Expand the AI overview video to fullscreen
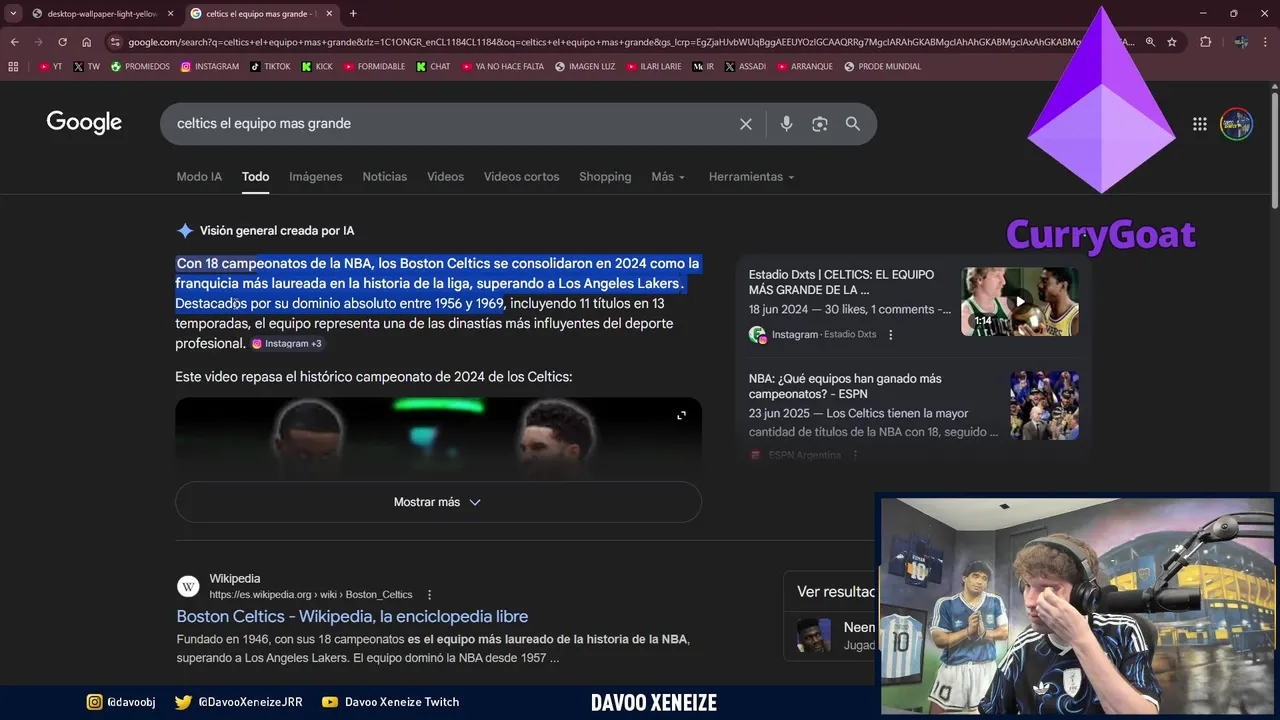Viewport: 1280px width, 720px height. coord(681,415)
